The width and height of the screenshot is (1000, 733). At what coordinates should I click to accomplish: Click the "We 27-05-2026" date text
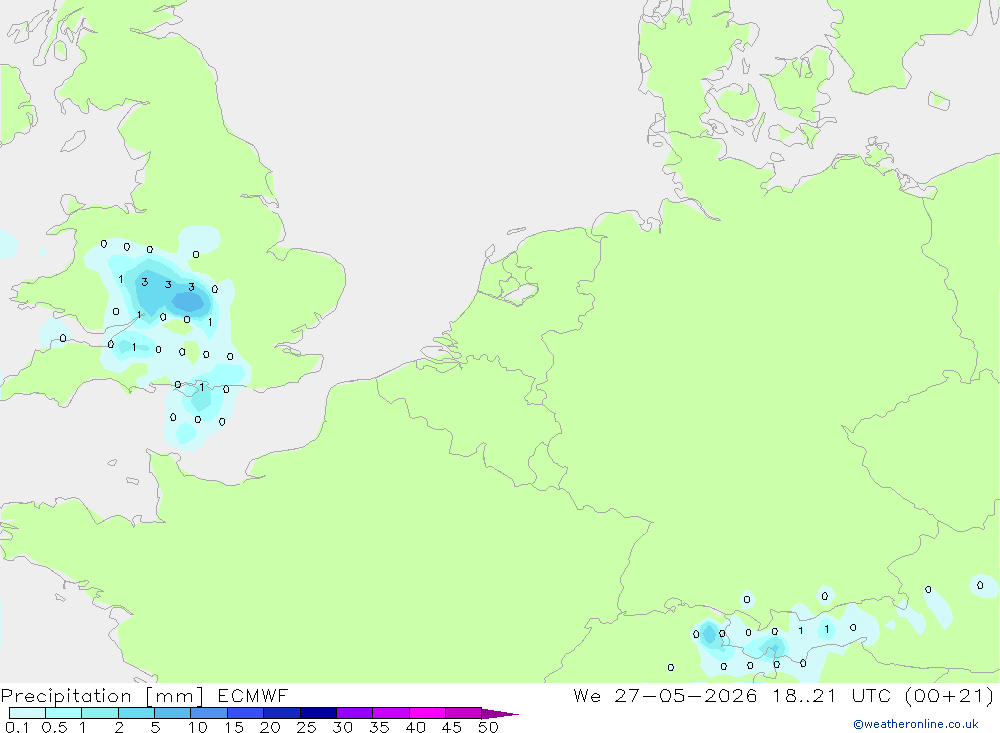point(665,695)
